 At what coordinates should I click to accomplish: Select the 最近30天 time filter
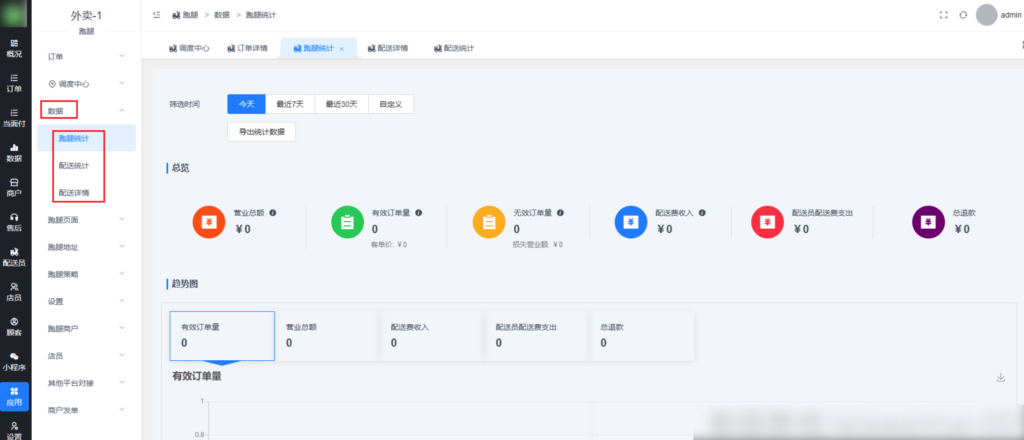342,104
